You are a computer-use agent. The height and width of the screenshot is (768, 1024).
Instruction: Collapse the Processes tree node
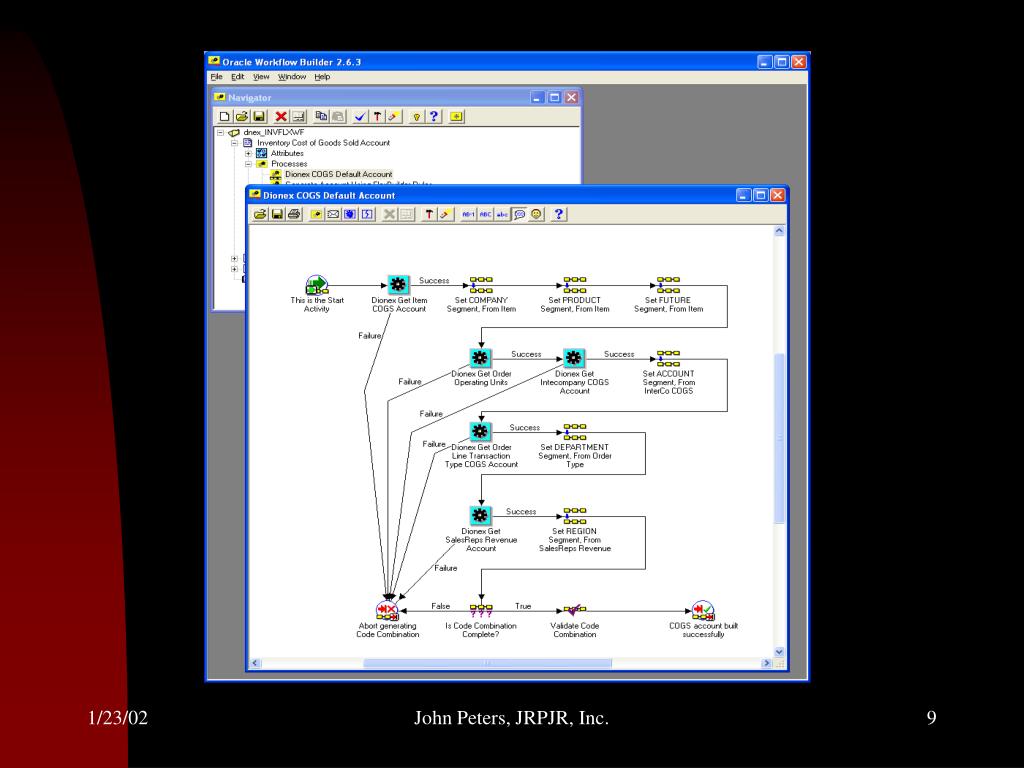tap(248, 164)
